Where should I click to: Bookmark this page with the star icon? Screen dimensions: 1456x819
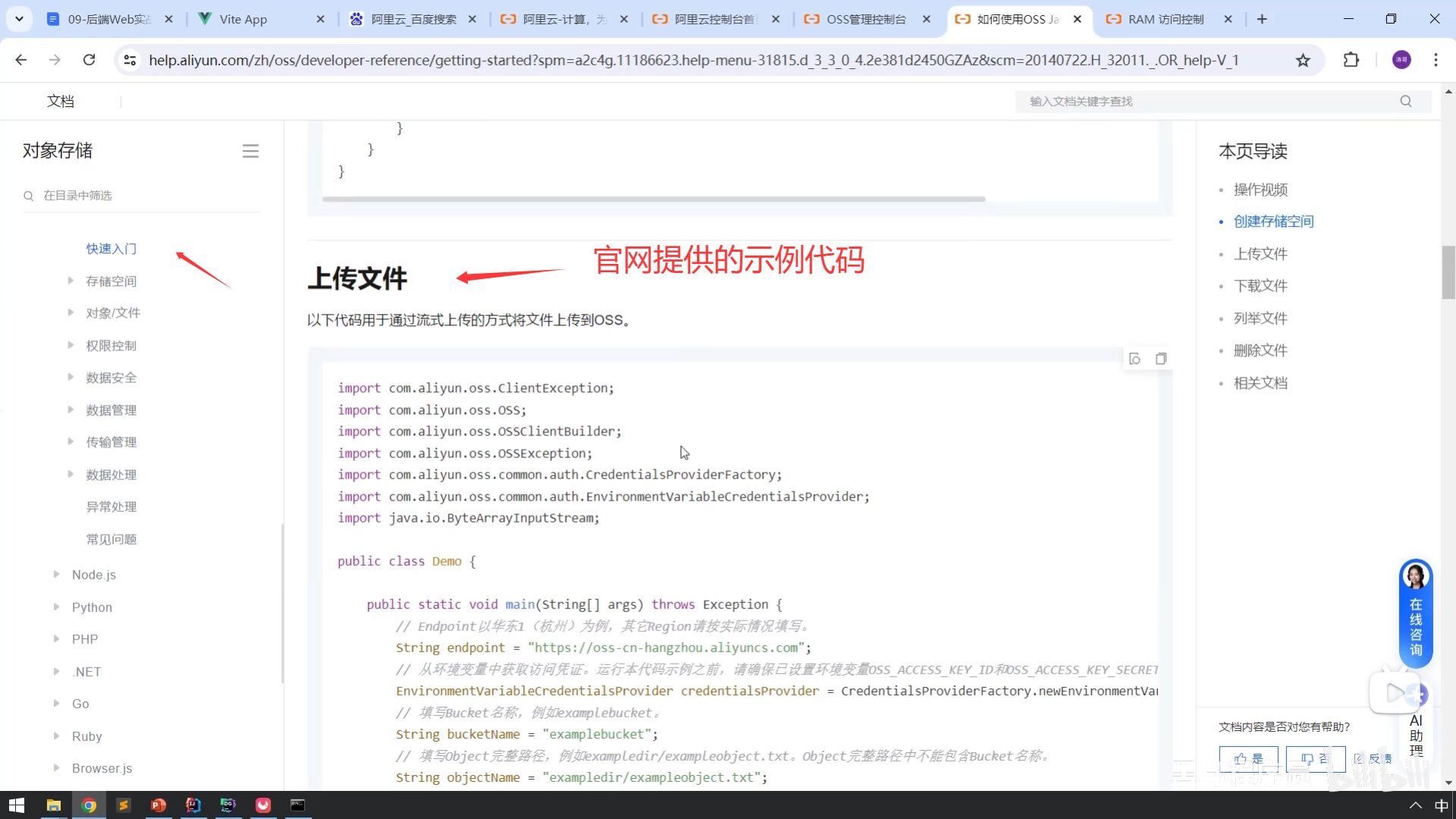[1303, 60]
